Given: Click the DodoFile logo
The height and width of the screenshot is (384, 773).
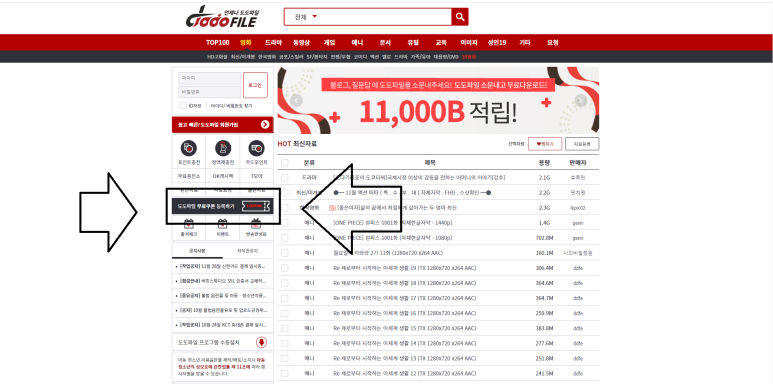Looking at the screenshot, I should 223,18.
